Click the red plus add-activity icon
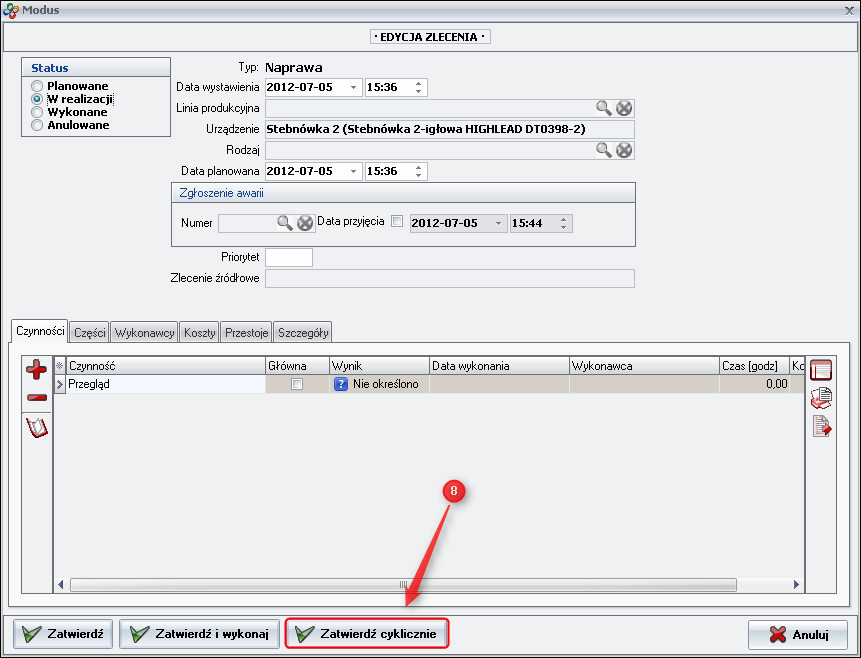 [x=36, y=370]
